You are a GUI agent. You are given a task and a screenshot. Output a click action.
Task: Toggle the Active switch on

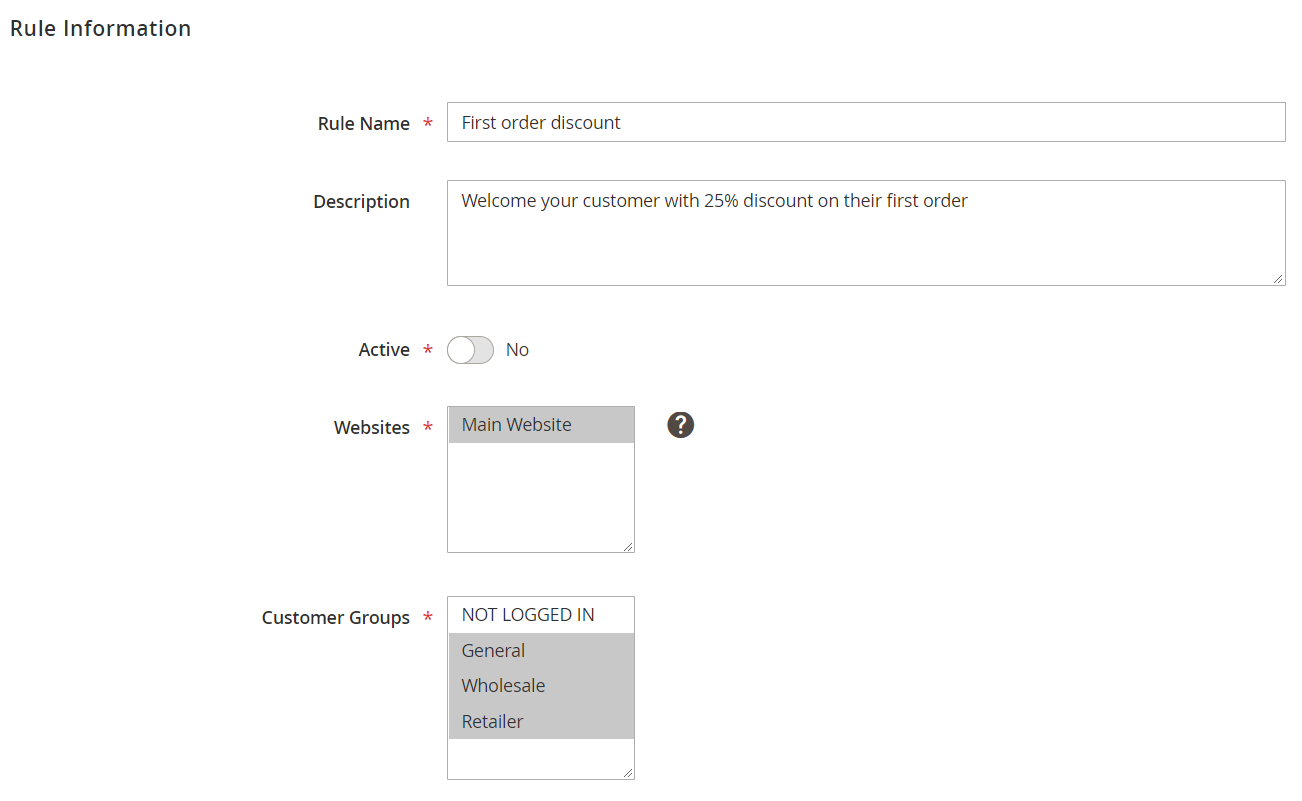[470, 350]
